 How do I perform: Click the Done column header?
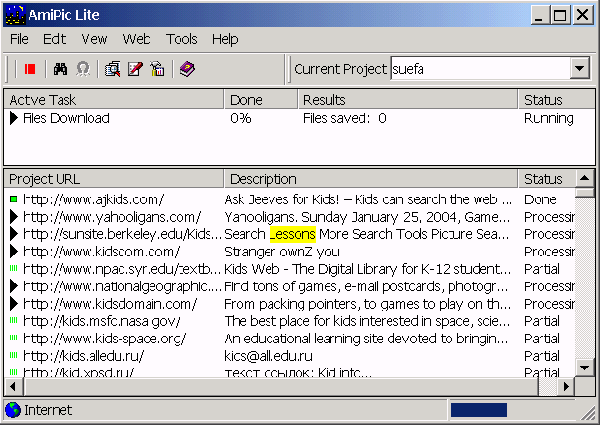[261, 100]
